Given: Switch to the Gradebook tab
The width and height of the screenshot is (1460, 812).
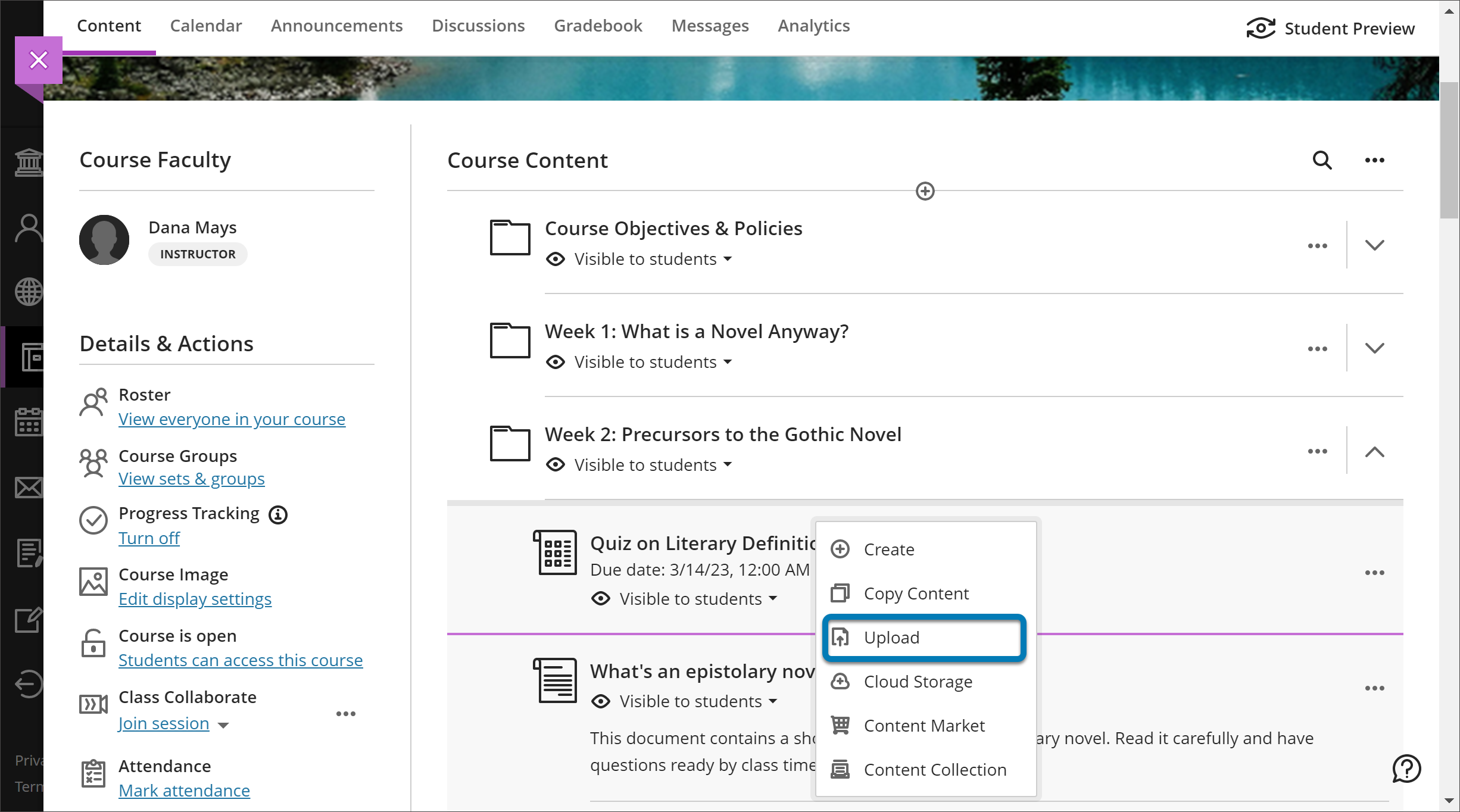Looking at the screenshot, I should [x=598, y=26].
